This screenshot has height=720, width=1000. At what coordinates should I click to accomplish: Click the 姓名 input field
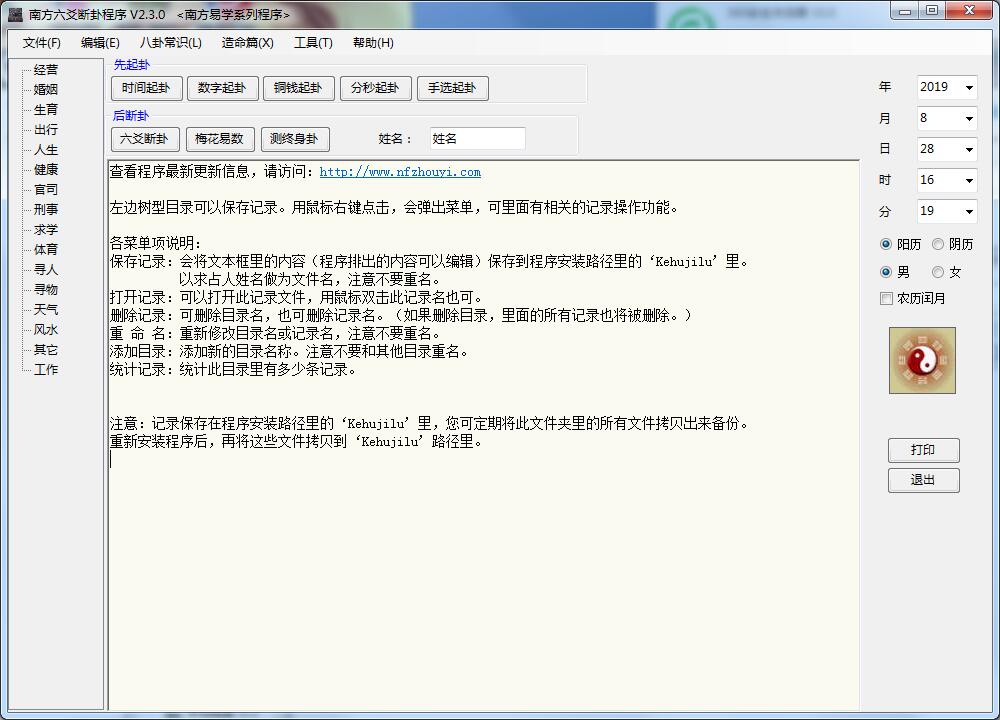477,138
